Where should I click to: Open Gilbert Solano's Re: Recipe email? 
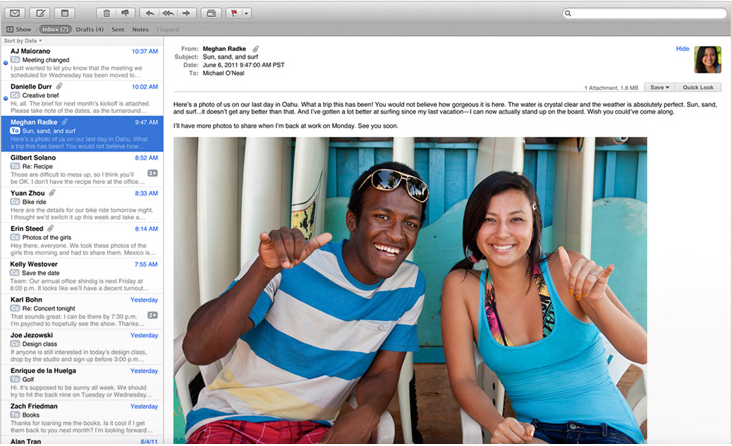point(82,170)
